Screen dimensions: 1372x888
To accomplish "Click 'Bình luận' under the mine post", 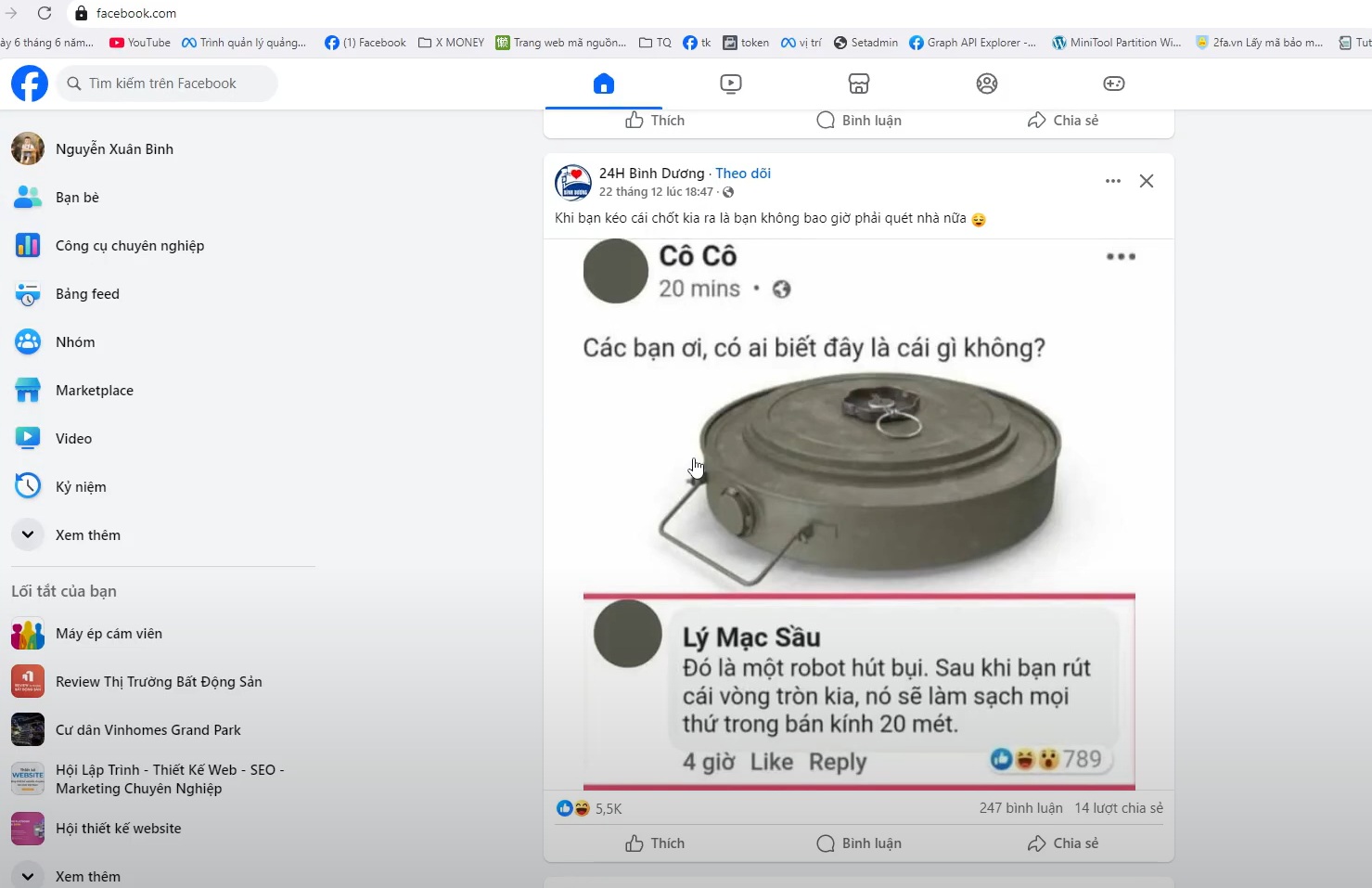I will click(x=859, y=843).
